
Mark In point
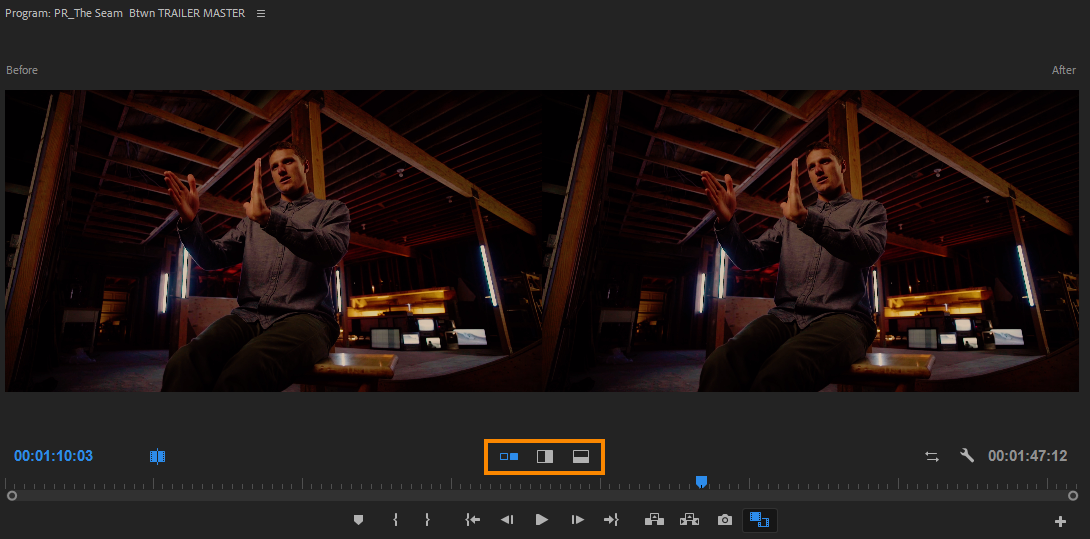[x=395, y=520]
